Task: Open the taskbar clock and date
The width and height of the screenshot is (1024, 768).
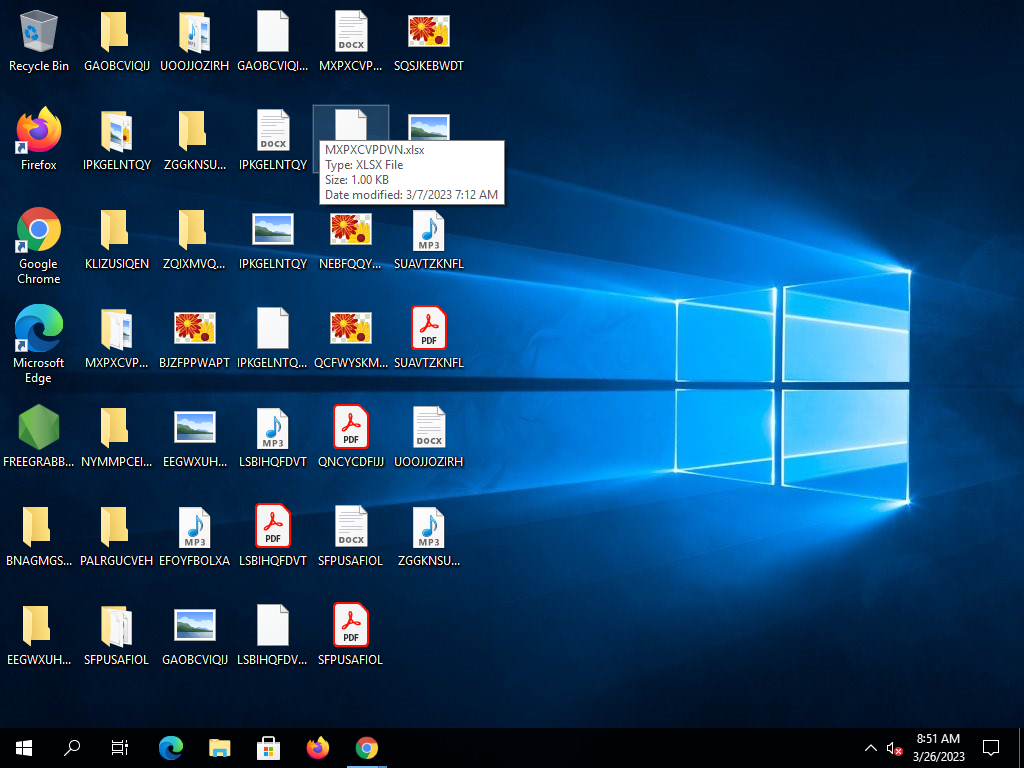Action: pos(938,747)
